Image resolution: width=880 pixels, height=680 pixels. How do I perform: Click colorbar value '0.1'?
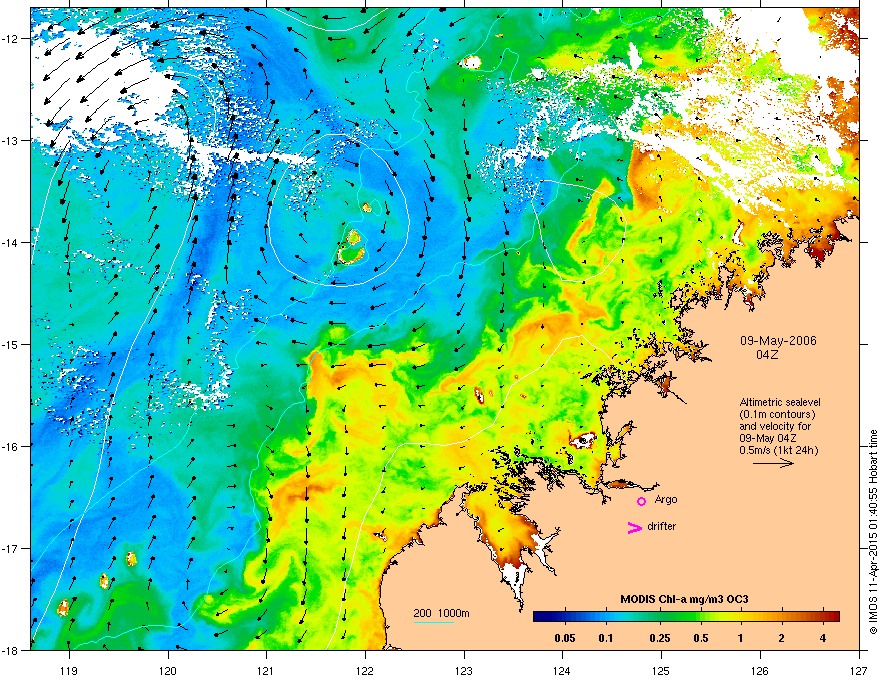tap(606, 638)
